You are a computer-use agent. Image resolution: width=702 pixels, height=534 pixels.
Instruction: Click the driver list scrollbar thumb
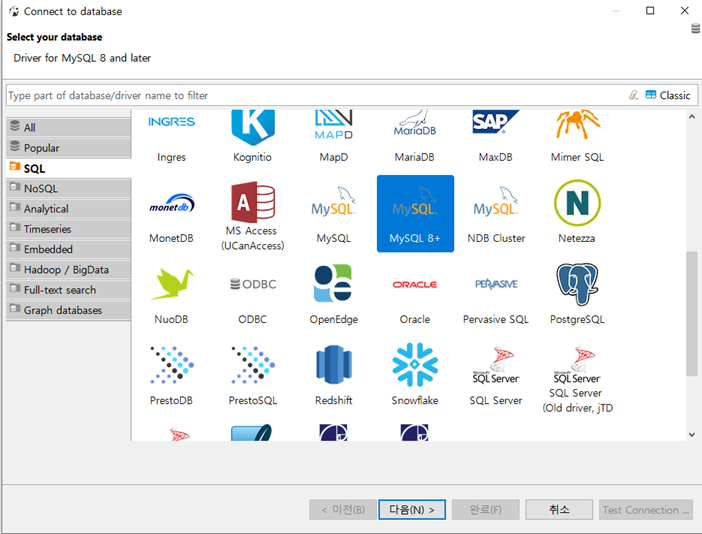tap(691, 313)
